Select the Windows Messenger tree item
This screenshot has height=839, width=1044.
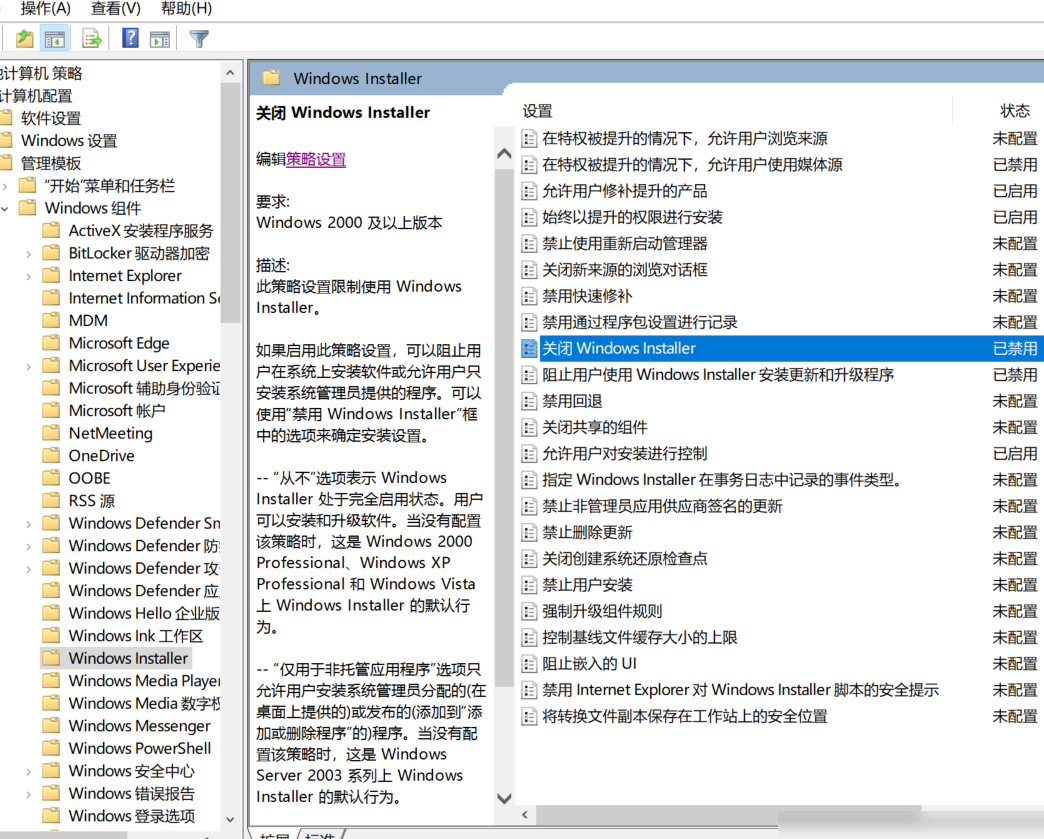point(139,726)
